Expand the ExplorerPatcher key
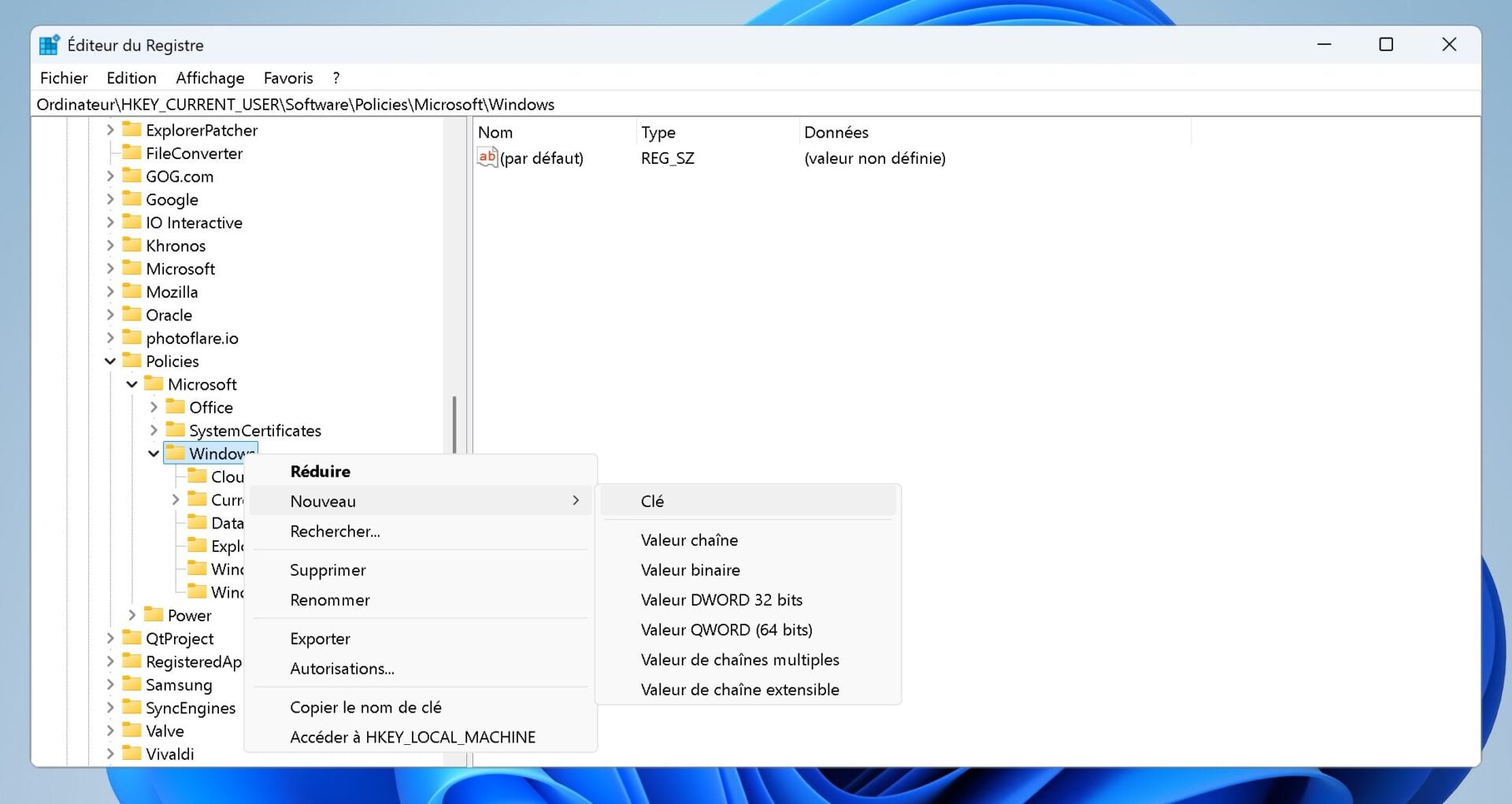Screen dimensions: 1512x804 pyautogui.click(x=110, y=129)
